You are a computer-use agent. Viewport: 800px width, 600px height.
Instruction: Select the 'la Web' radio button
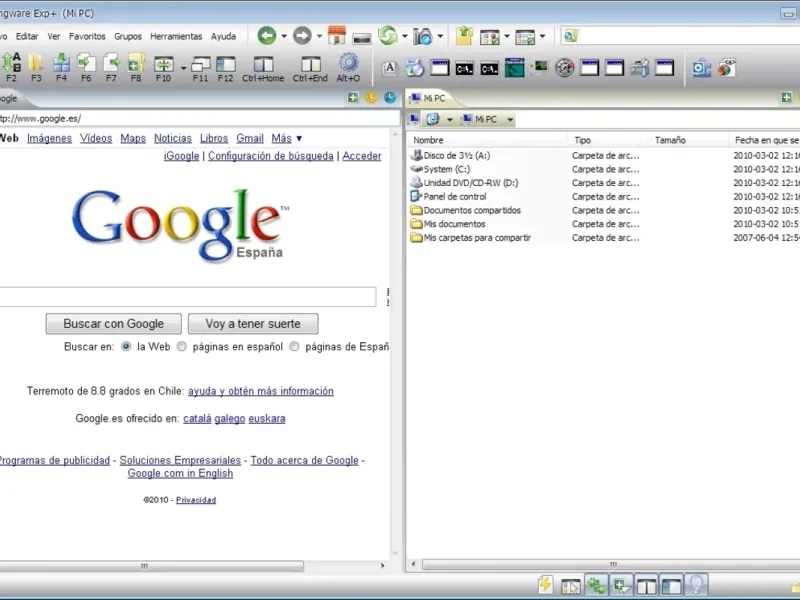pyautogui.click(x=126, y=346)
